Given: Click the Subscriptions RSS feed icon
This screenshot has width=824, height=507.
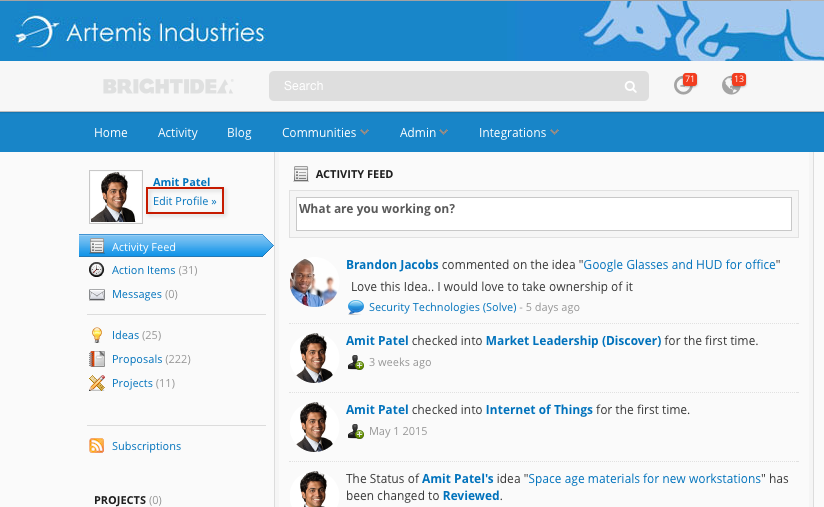Looking at the screenshot, I should point(97,446).
